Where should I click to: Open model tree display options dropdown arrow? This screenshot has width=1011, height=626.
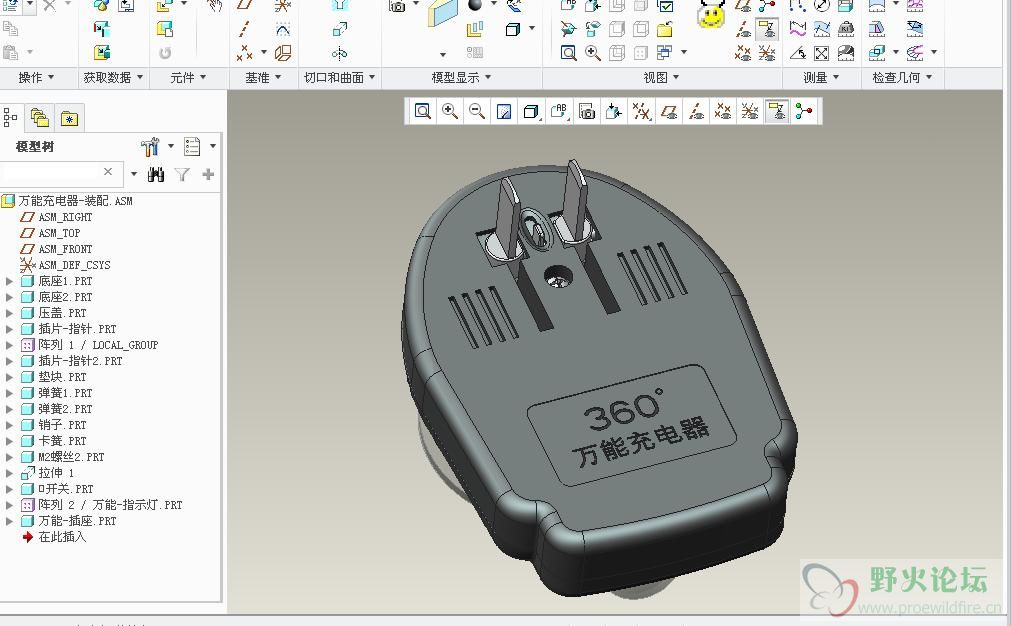(213, 146)
